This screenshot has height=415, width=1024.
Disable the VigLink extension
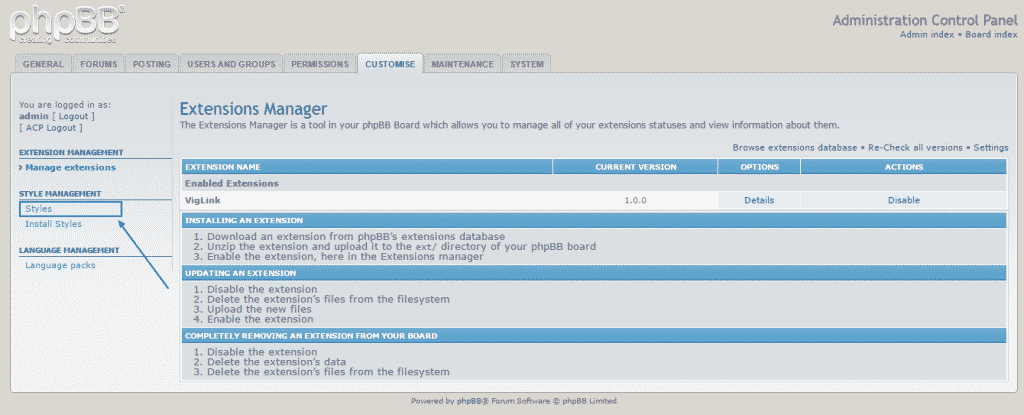903,200
